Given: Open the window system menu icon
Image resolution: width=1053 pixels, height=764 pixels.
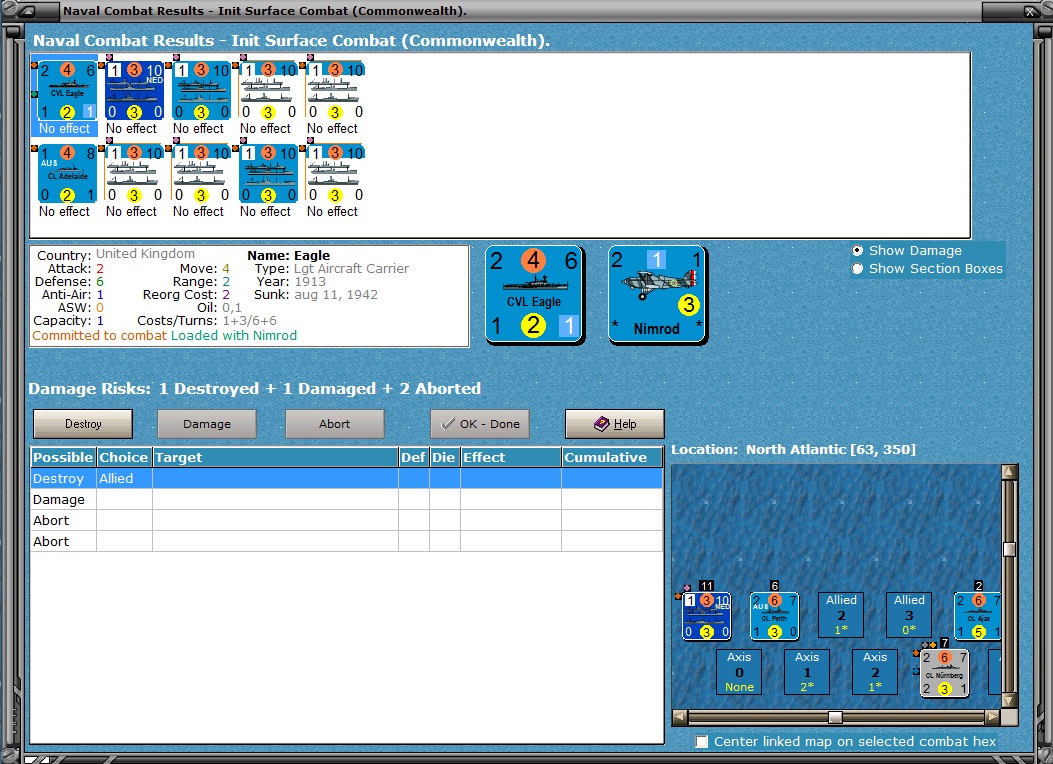Looking at the screenshot, I should coord(29,11).
